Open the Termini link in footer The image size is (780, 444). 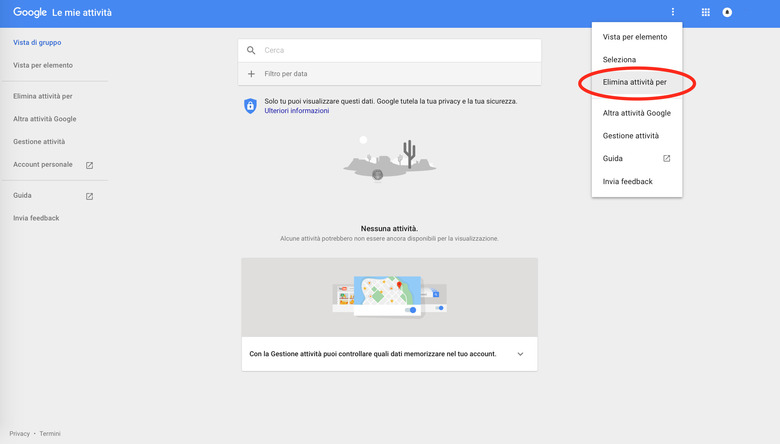pyautogui.click(x=50, y=434)
